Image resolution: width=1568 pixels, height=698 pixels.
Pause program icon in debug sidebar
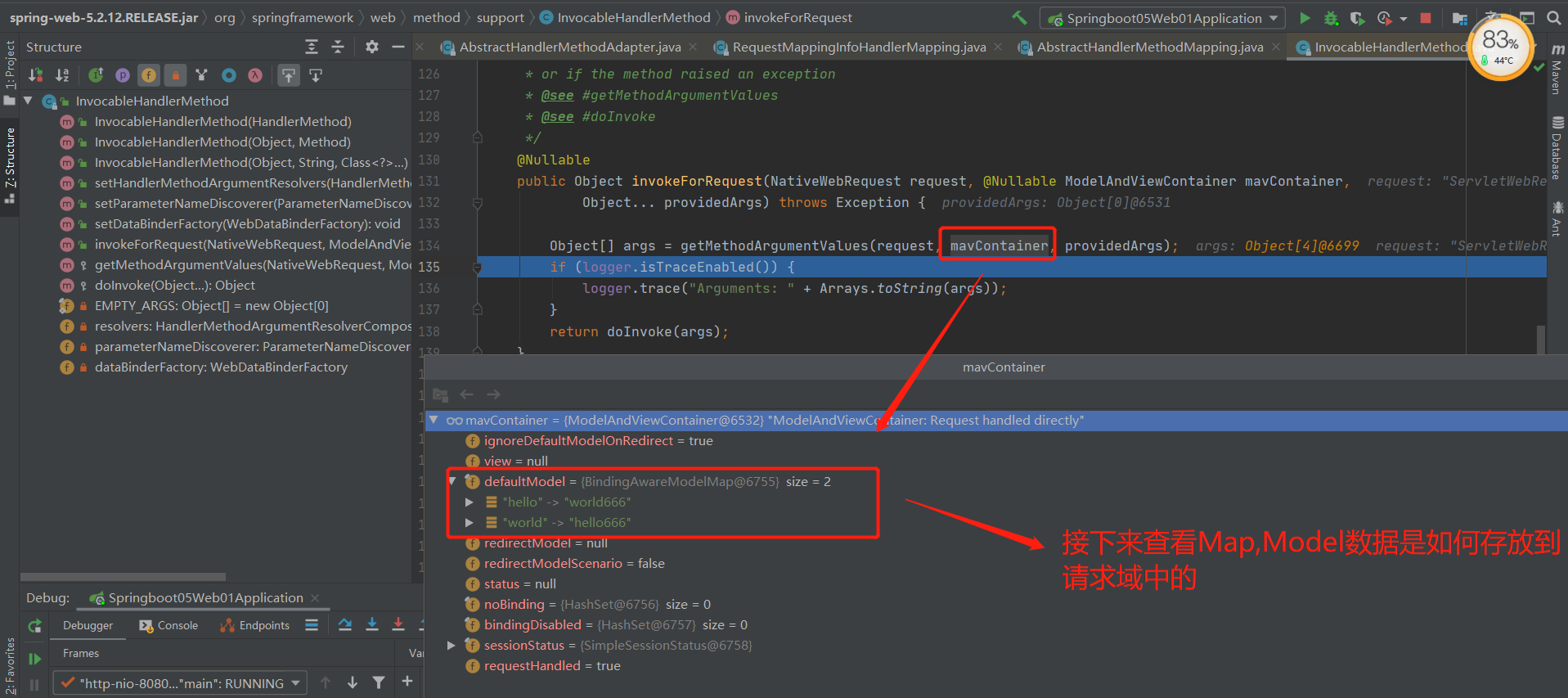(x=34, y=684)
